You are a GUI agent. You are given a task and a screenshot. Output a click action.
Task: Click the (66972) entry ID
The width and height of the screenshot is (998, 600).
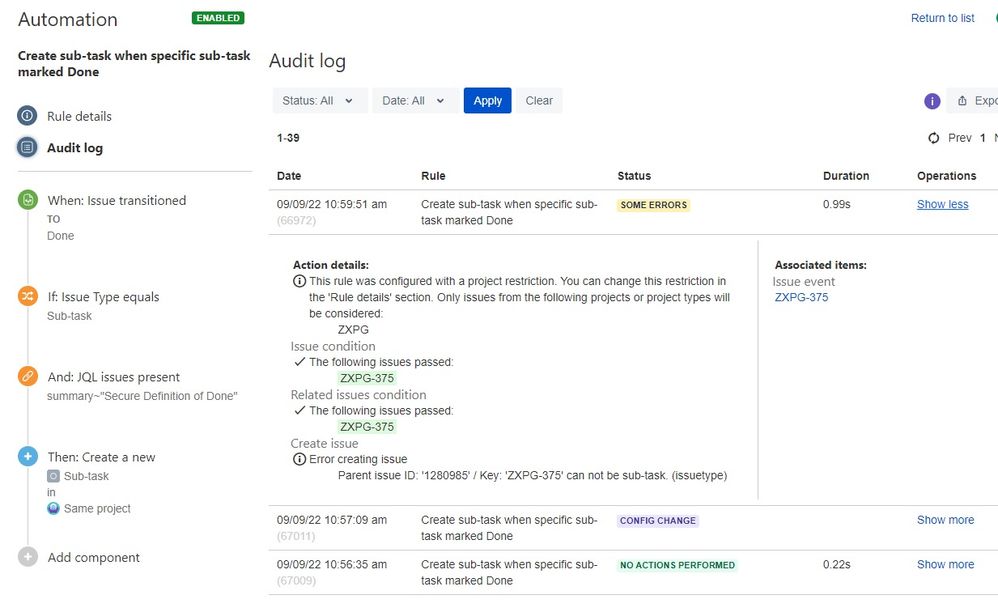tap(296, 220)
